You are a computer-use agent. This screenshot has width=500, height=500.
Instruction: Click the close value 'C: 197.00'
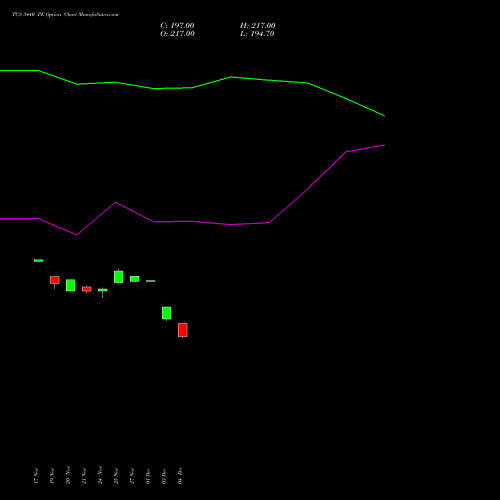point(177,26)
